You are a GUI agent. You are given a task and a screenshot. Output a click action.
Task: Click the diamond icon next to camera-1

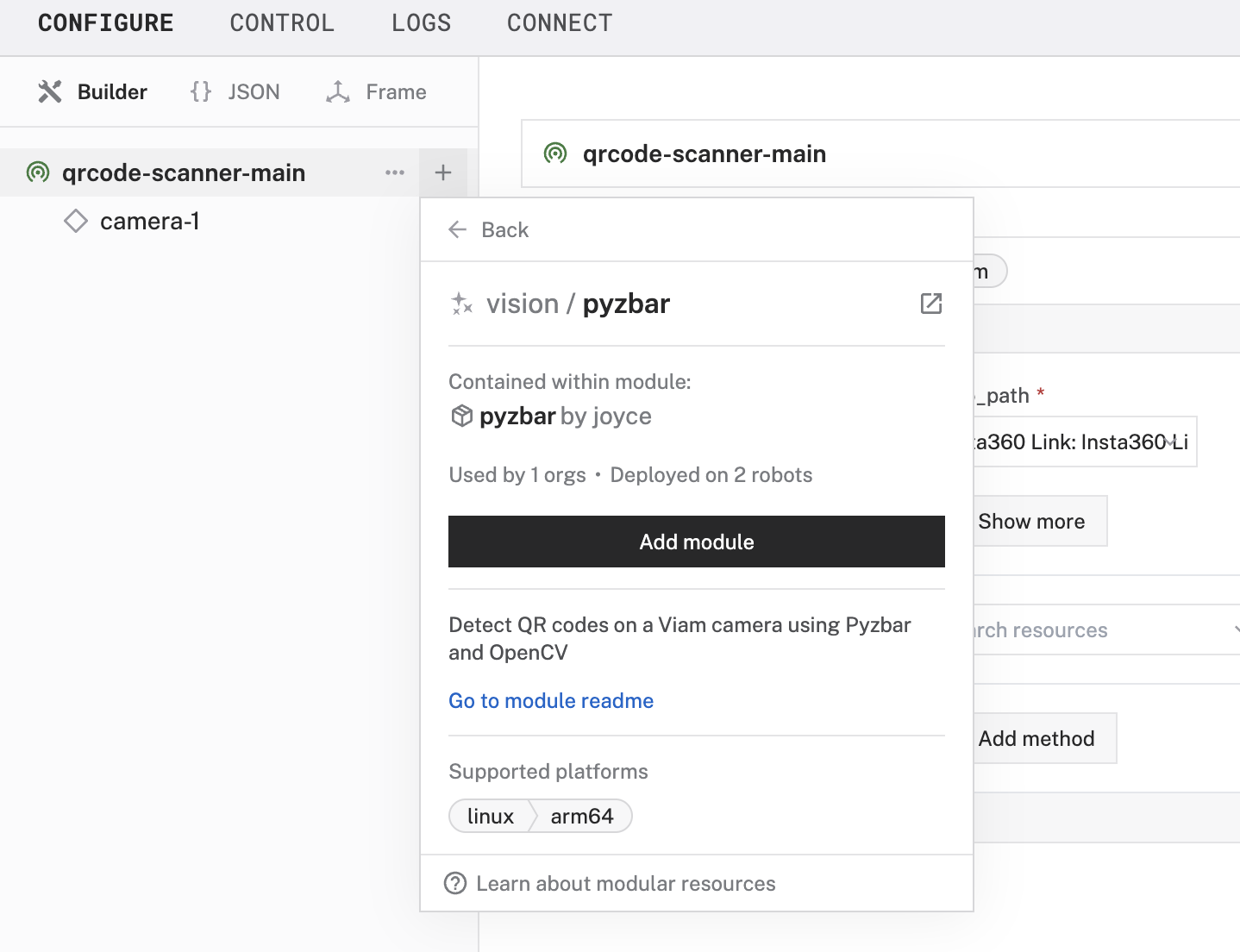76,222
